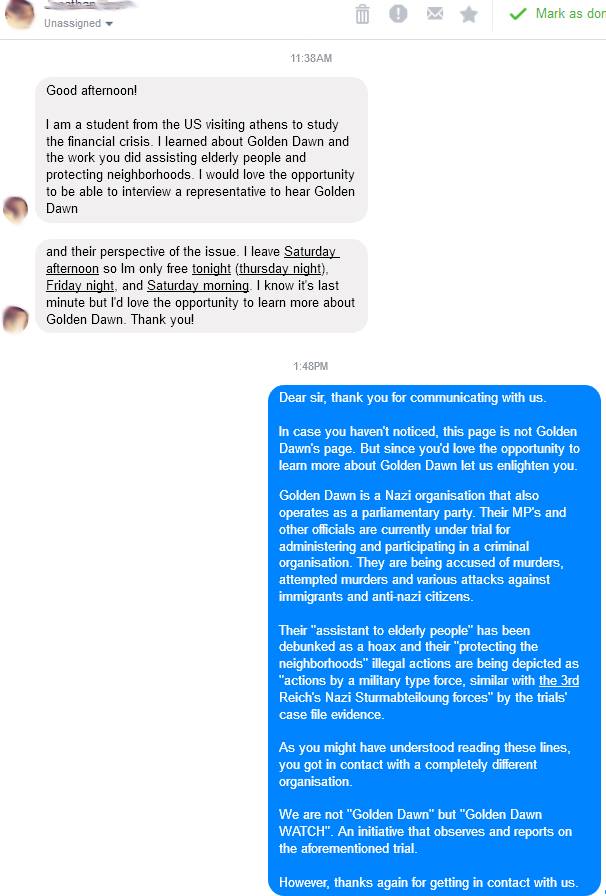Viewport: 606px width, 896px height.
Task: Select the Mark as done button
Action: [557, 14]
